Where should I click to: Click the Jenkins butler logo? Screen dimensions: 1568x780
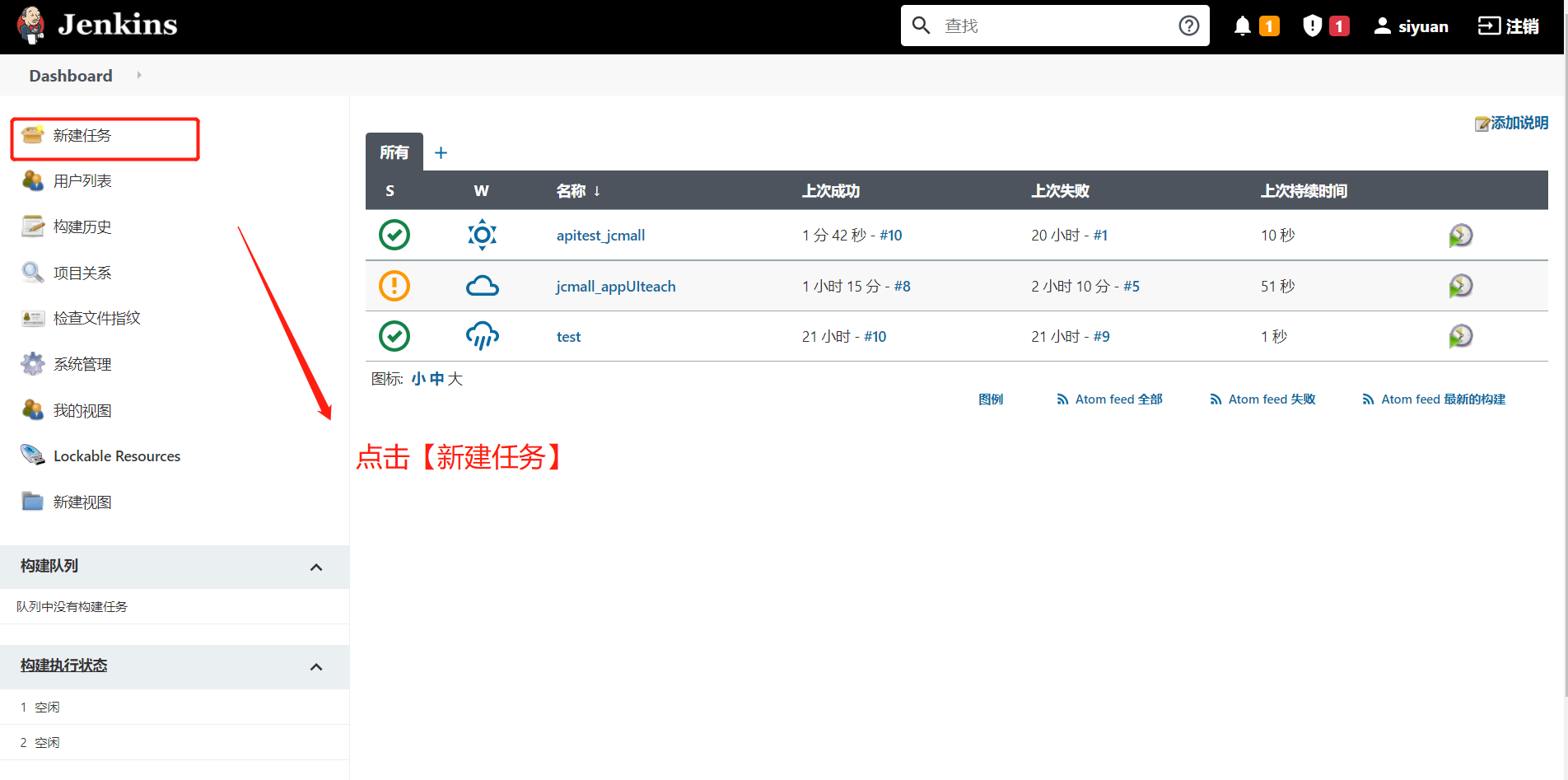tap(31, 26)
